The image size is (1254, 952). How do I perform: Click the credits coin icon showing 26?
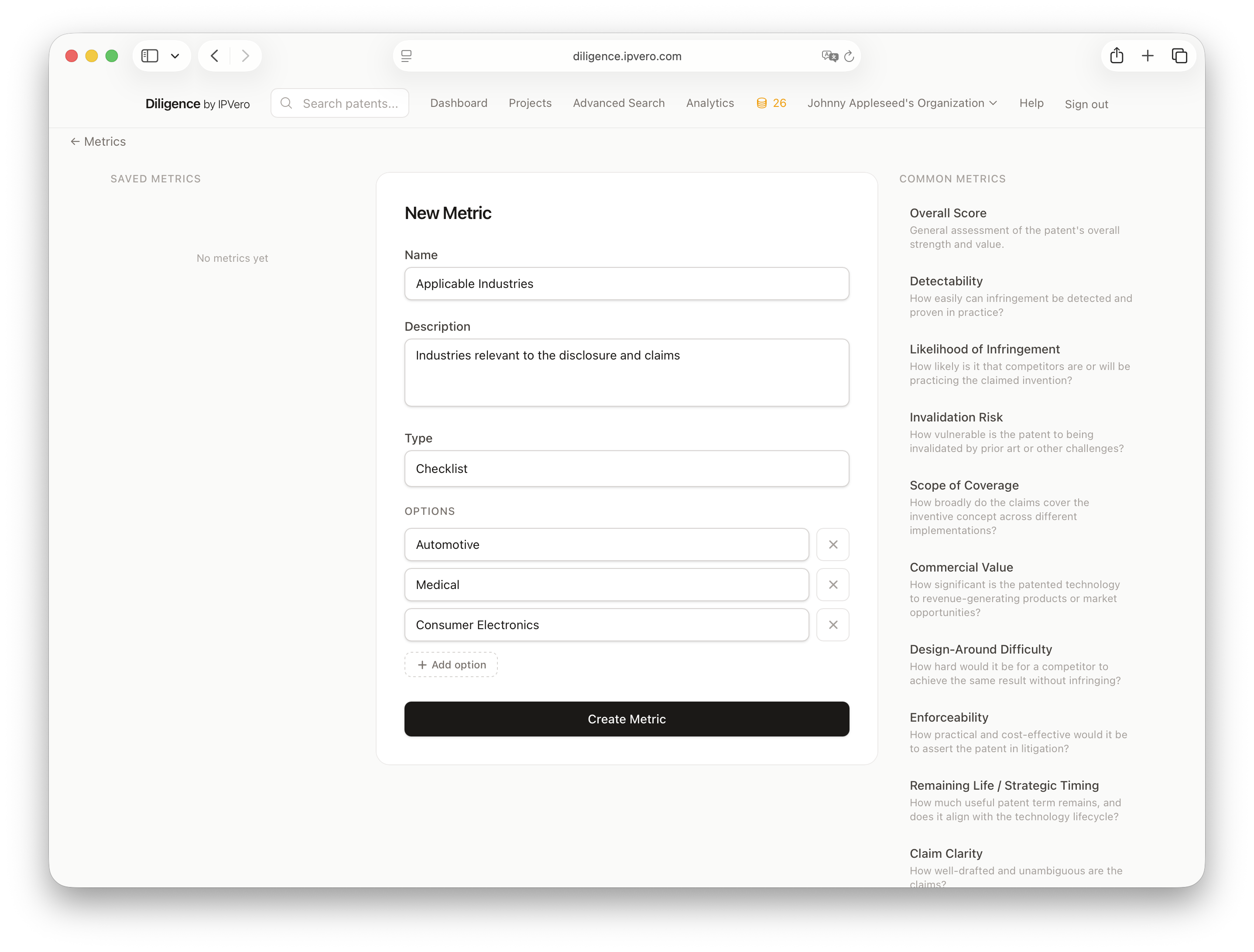761,103
